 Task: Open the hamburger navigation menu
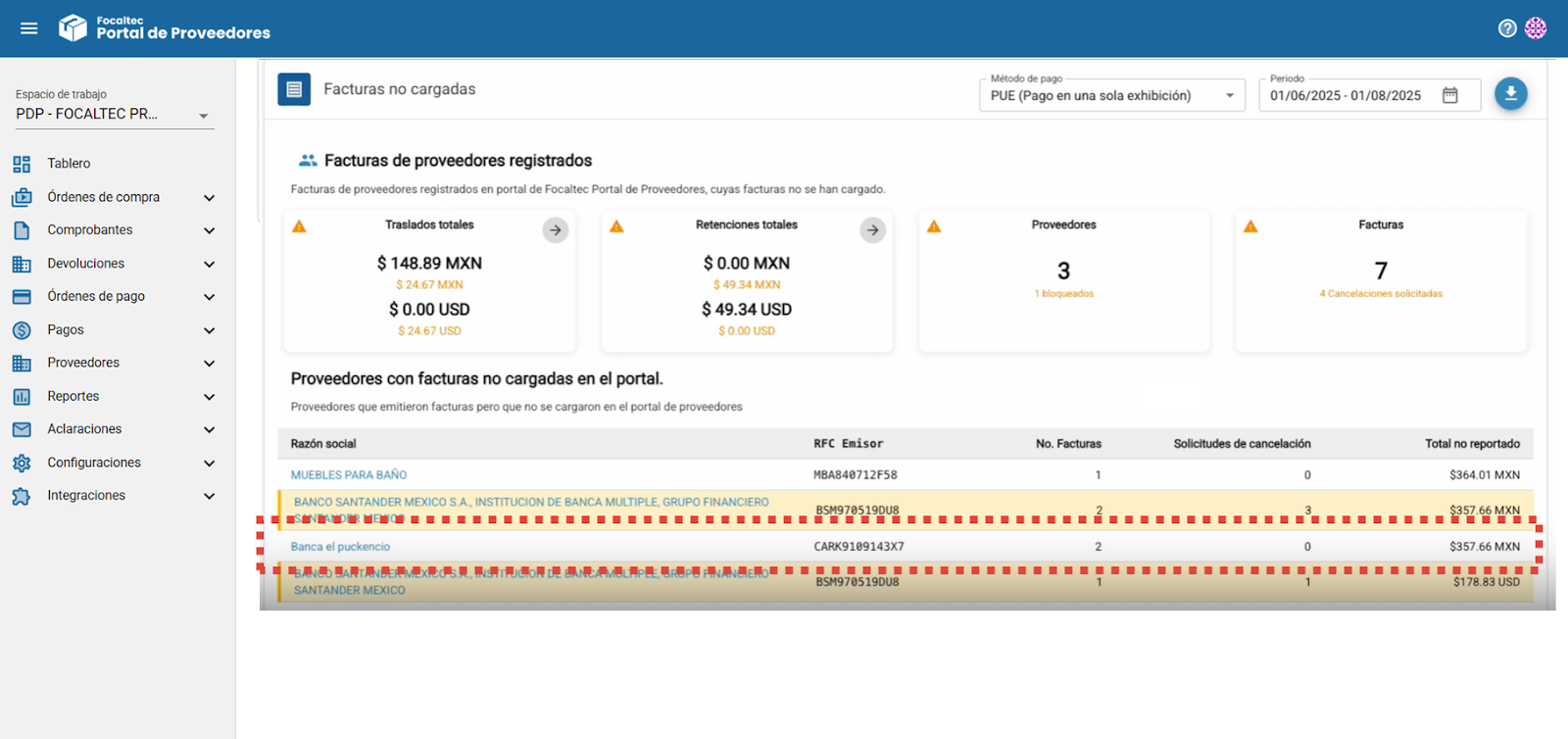(x=29, y=28)
